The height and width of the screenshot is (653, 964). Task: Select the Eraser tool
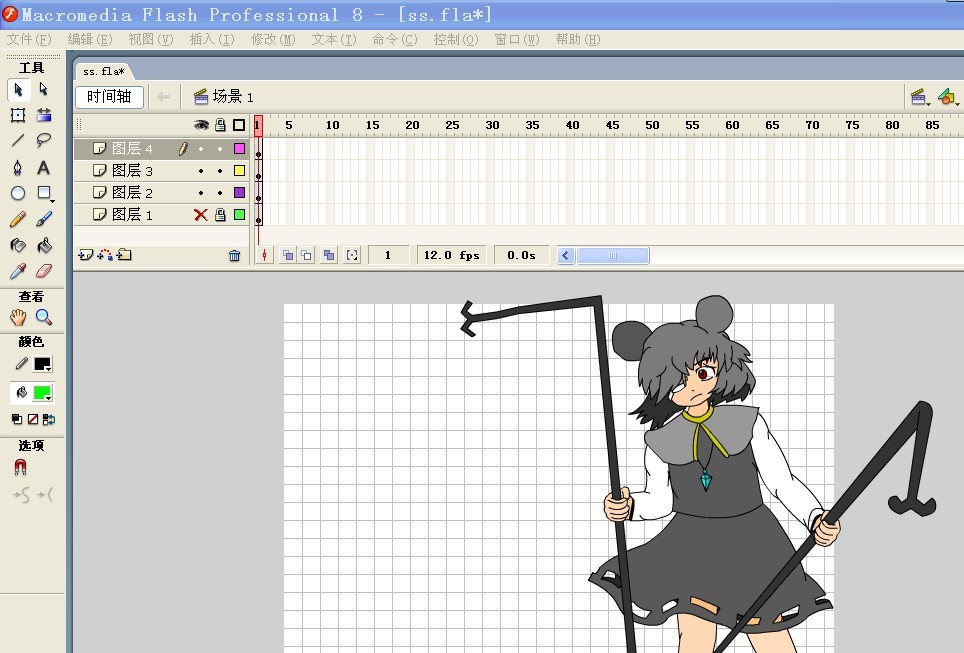coord(44,271)
